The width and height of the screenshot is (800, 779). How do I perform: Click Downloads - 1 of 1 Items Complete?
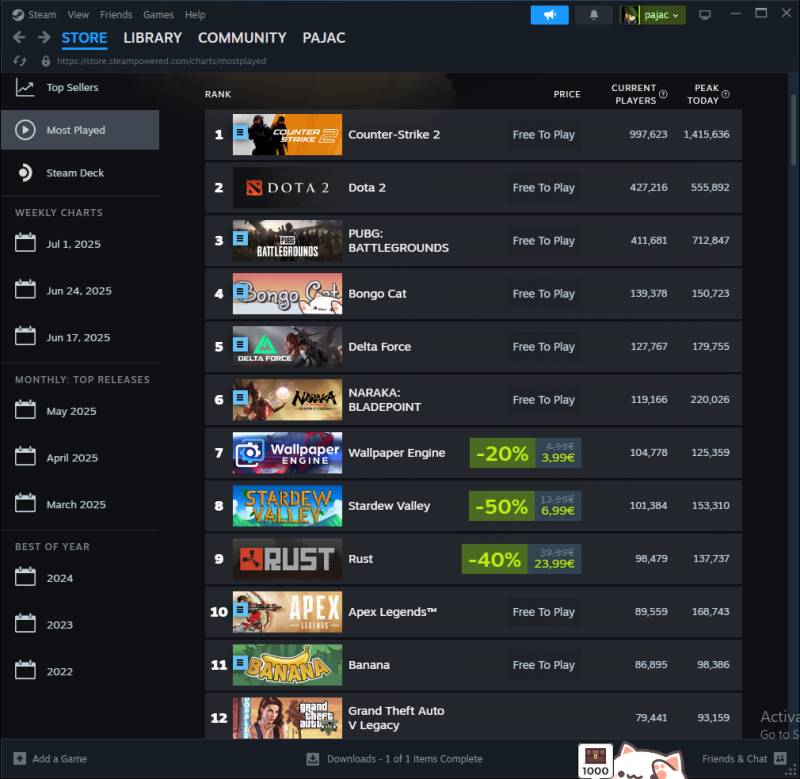tap(405, 759)
